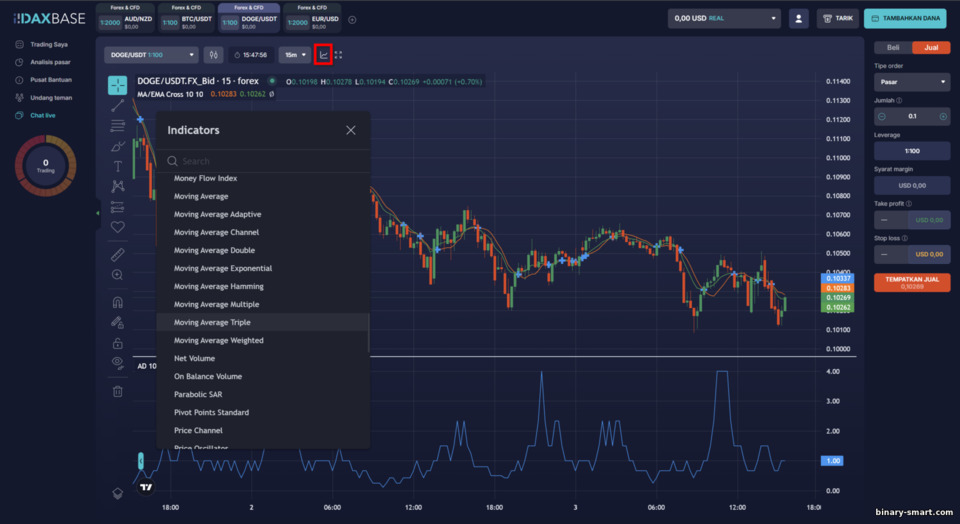Viewport: 960px width, 524px height.
Task: Click the TradingView logo on chart
Action: (146, 487)
